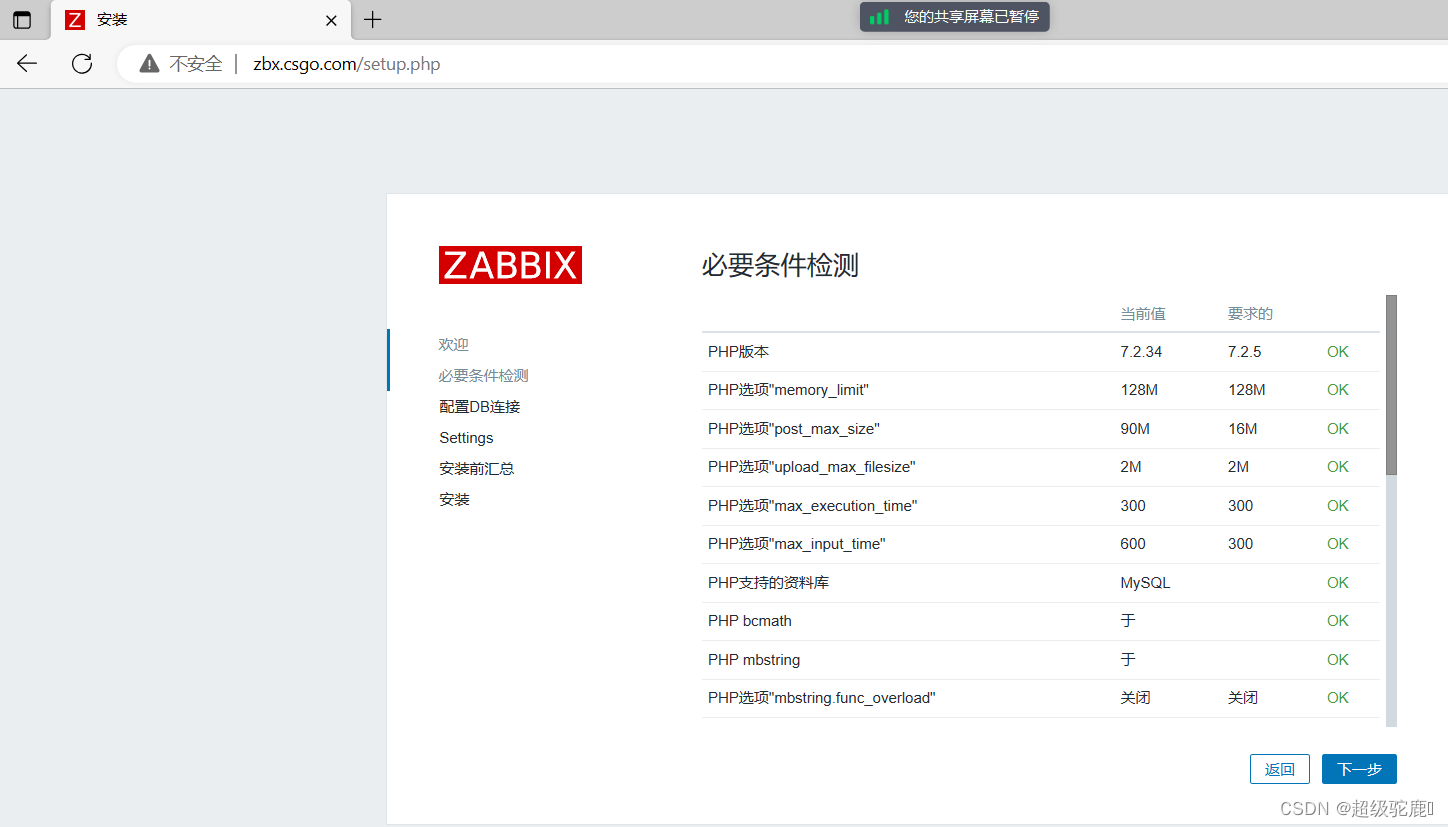This screenshot has width=1448, height=827.
Task: Click the 下一步 button
Action: 1359,769
